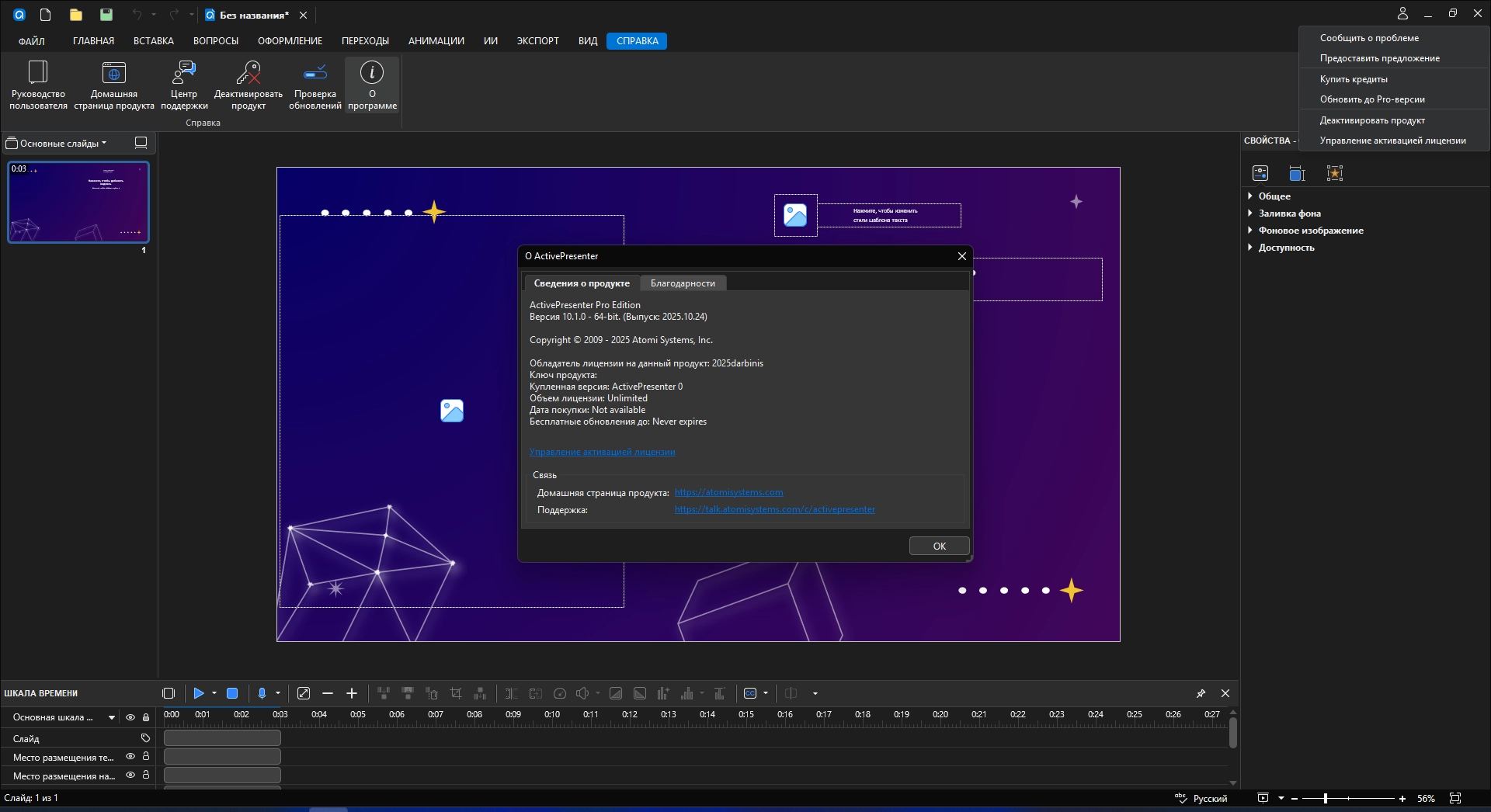Click the timeline Stop button
Image resolution: width=1491 pixels, height=812 pixels.
[232, 693]
